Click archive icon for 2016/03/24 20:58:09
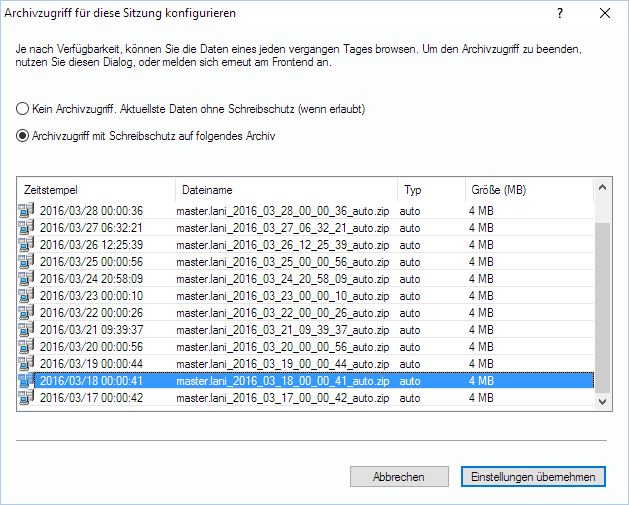Image resolution: width=629 pixels, height=505 pixels. pyautogui.click(x=26, y=278)
